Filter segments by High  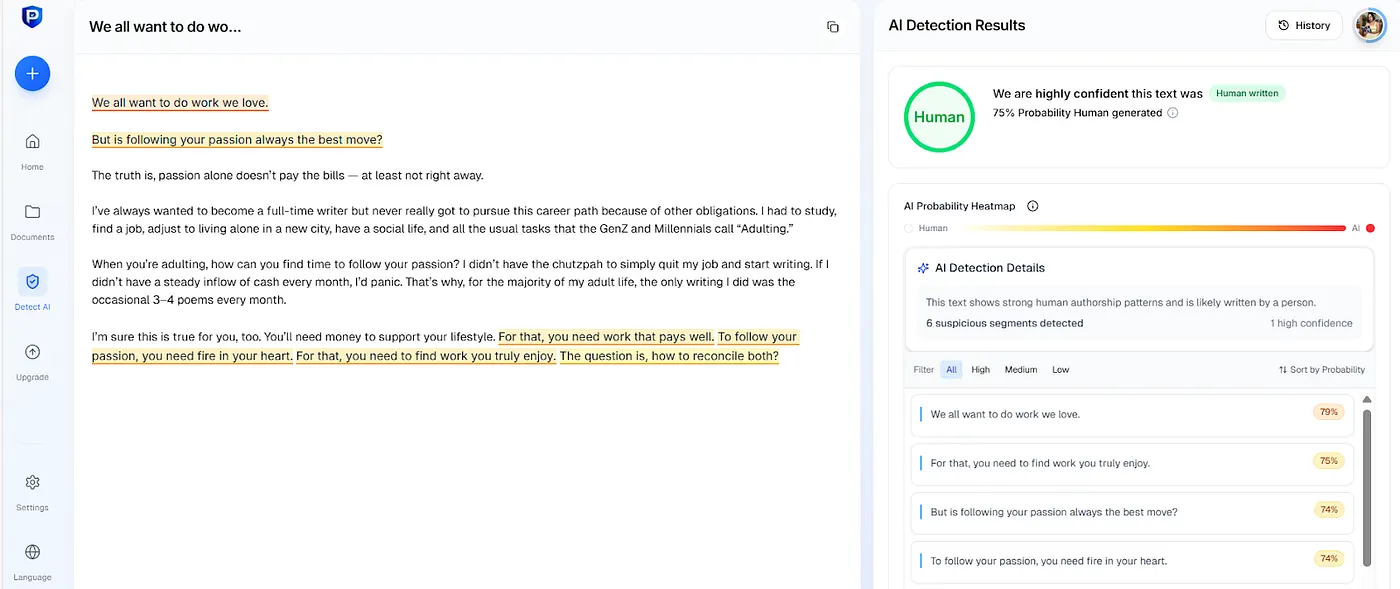click(x=980, y=370)
